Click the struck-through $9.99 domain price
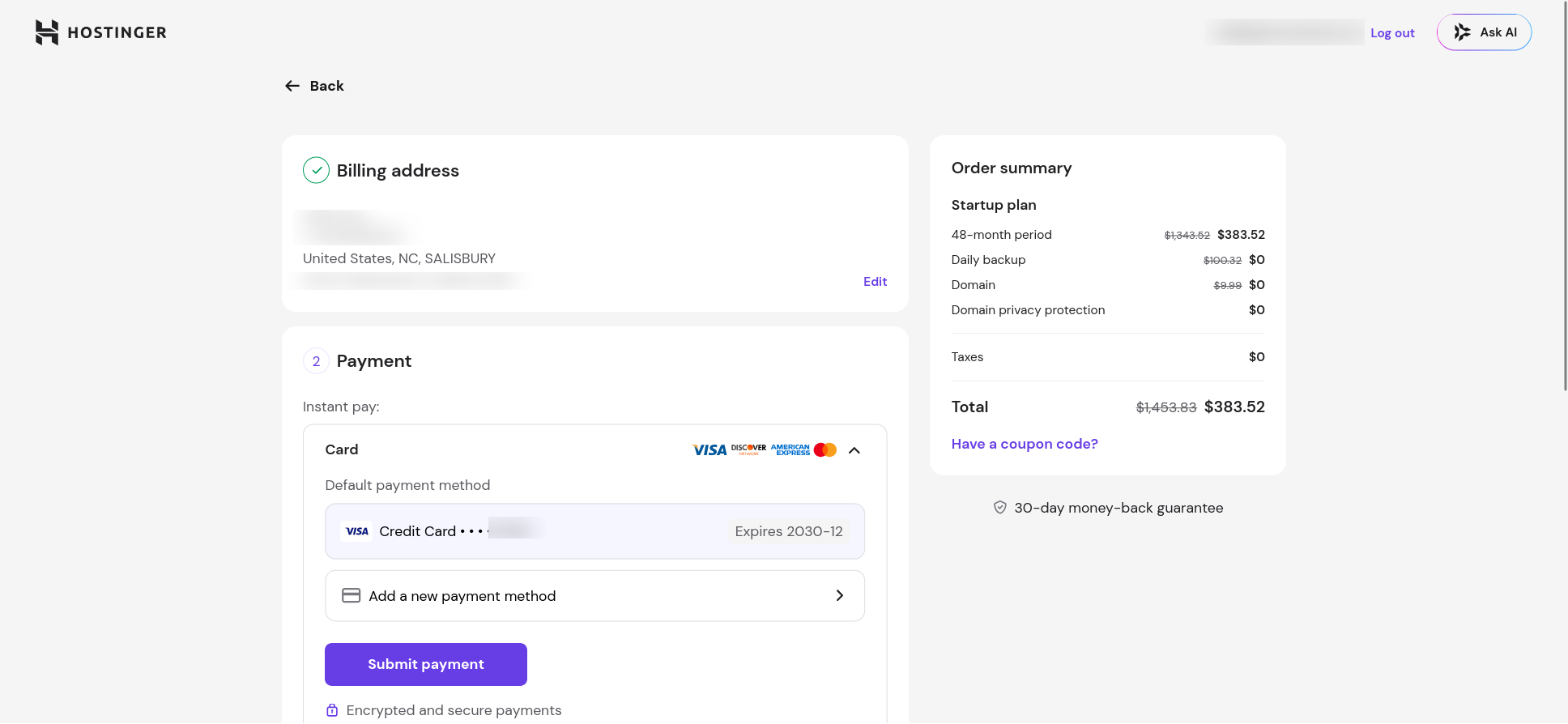This screenshot has width=1568, height=724. coord(1227,286)
